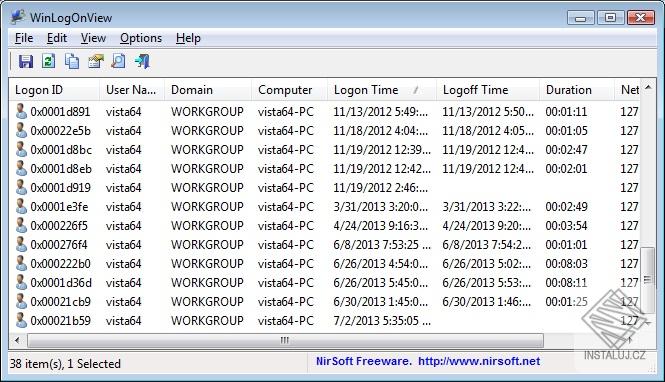Click the horizontal scrollbar left arrow
The image size is (665, 382).
click(17, 340)
